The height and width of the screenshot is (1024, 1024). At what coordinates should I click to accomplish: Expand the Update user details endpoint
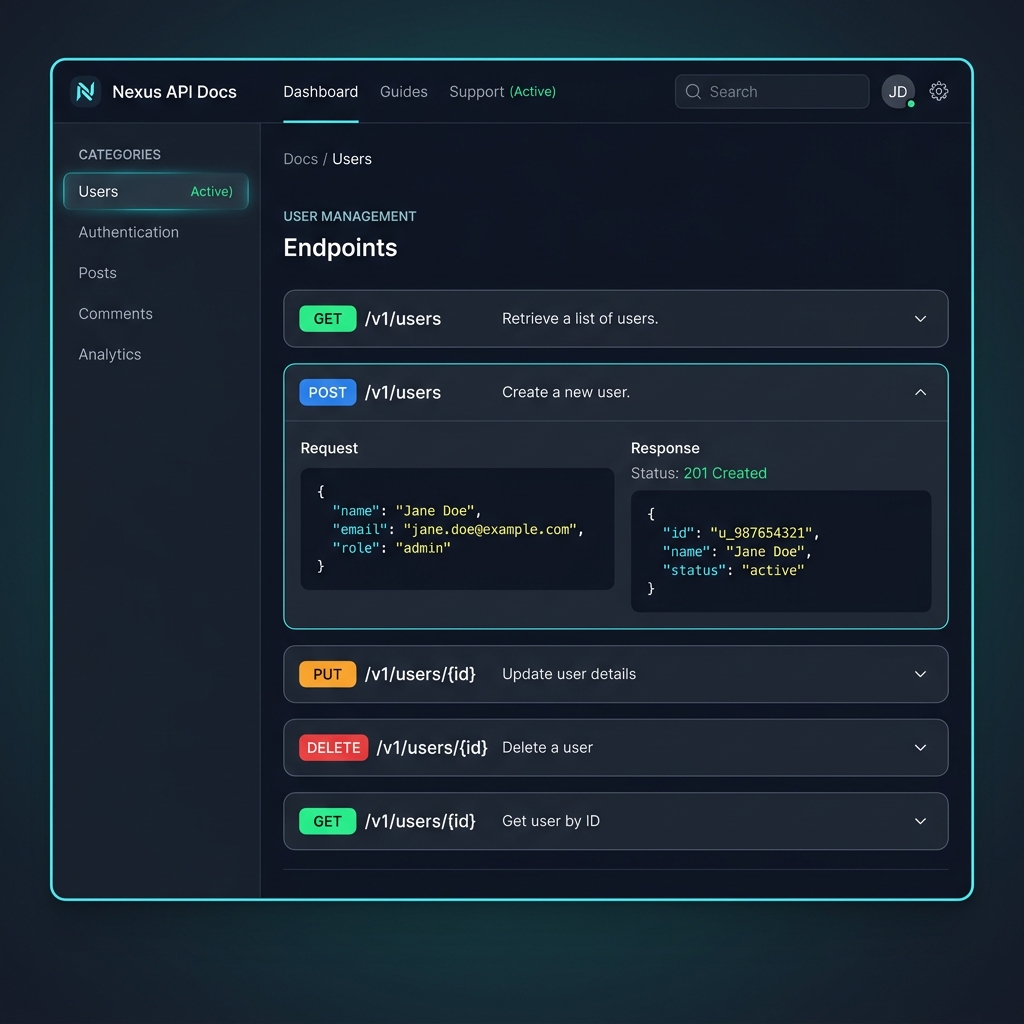pos(920,674)
